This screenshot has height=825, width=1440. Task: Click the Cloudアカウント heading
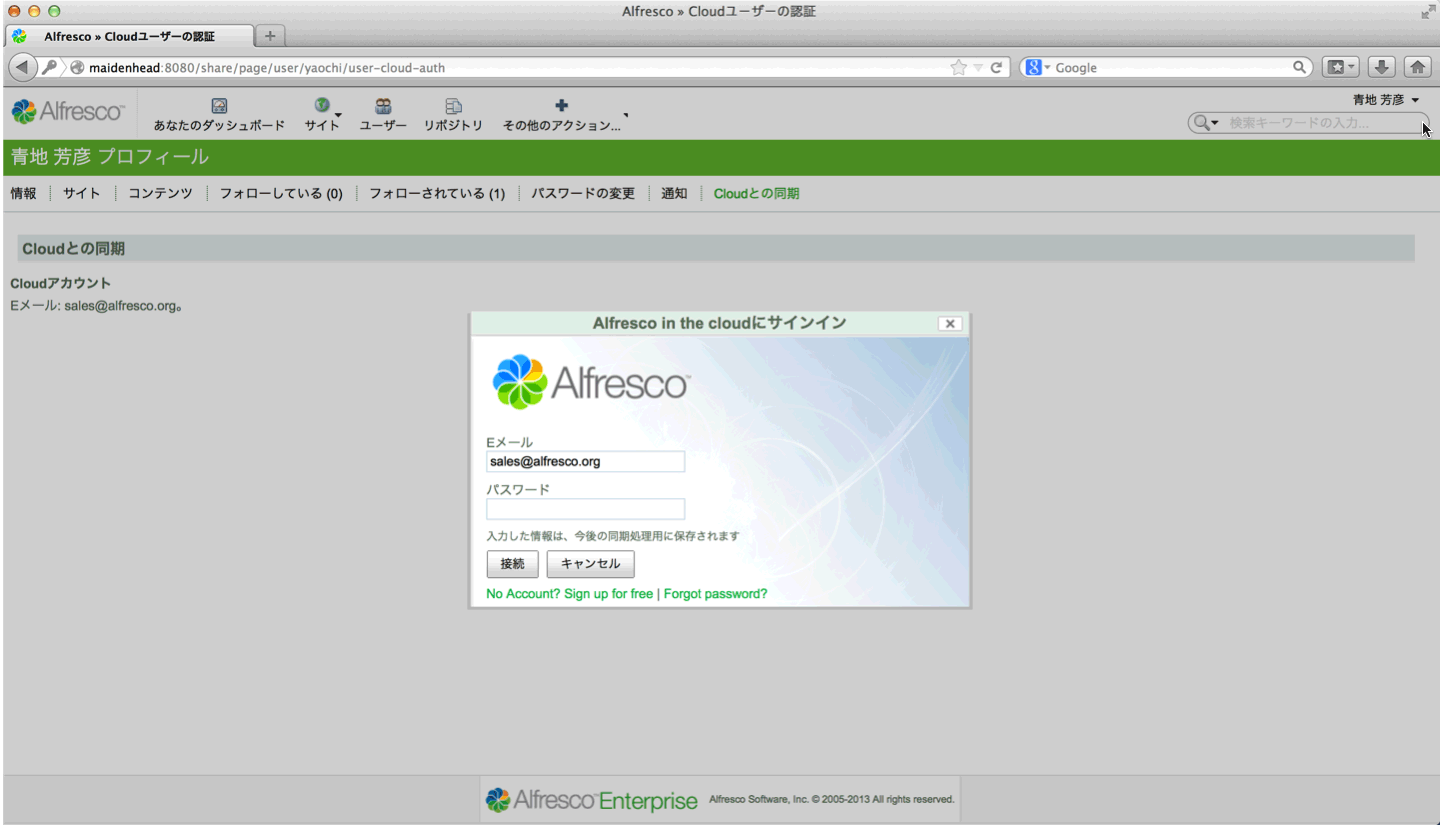coord(60,283)
